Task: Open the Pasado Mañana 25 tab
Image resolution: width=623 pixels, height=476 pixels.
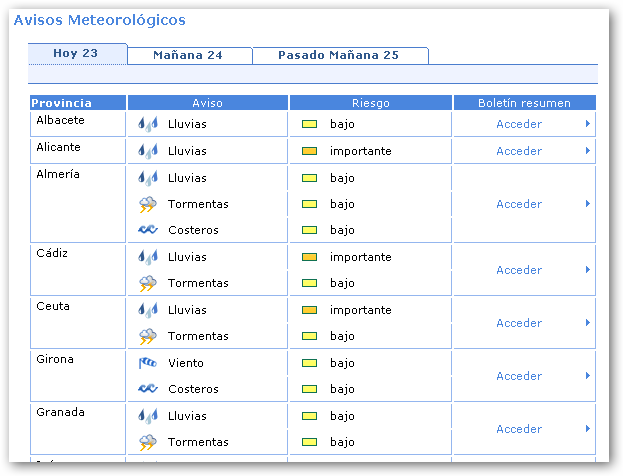Action: click(338, 56)
